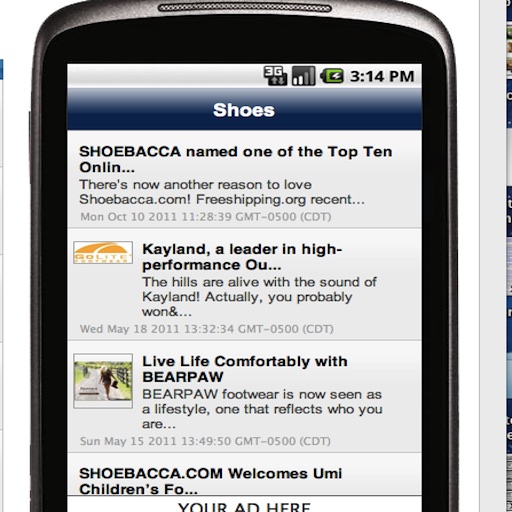Image resolution: width=512 pixels, height=512 pixels.
Task: Tap the 3:14 PM clock
Action: click(382, 76)
